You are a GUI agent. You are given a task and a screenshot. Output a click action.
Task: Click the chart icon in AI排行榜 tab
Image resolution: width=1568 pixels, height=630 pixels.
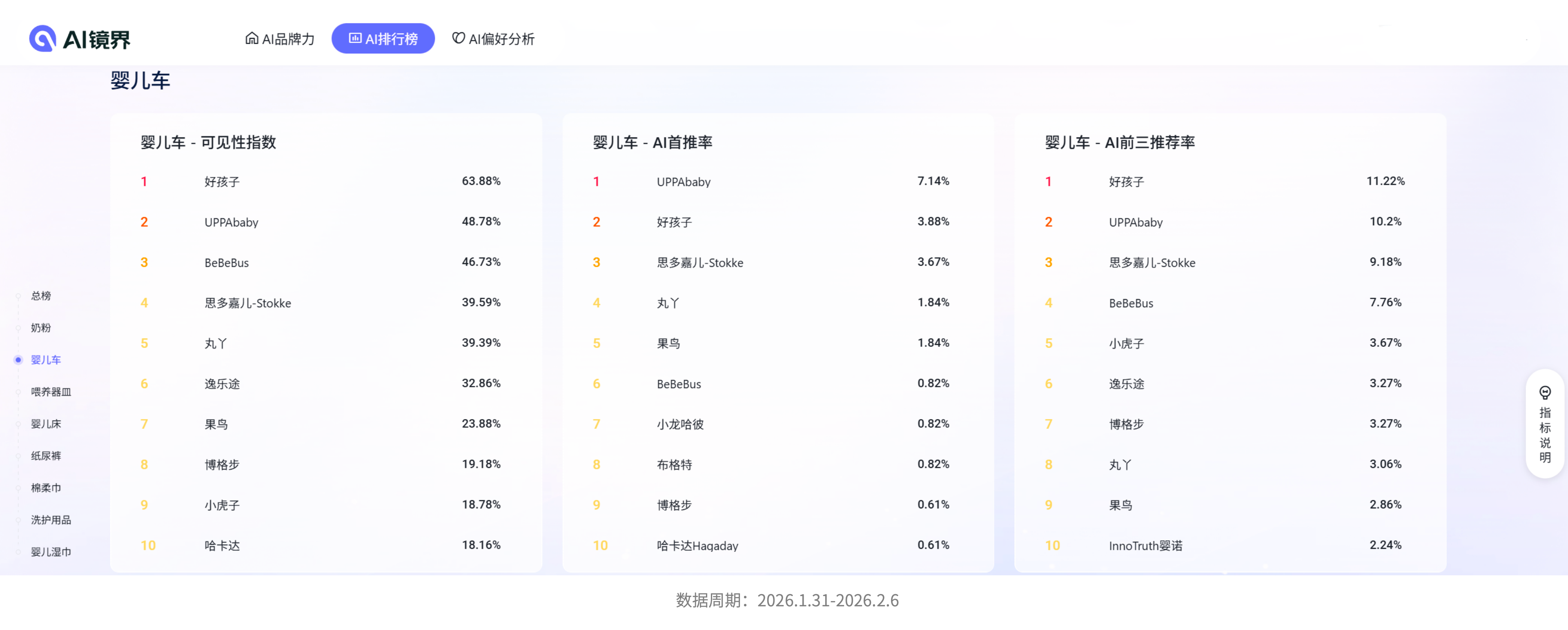(x=355, y=38)
